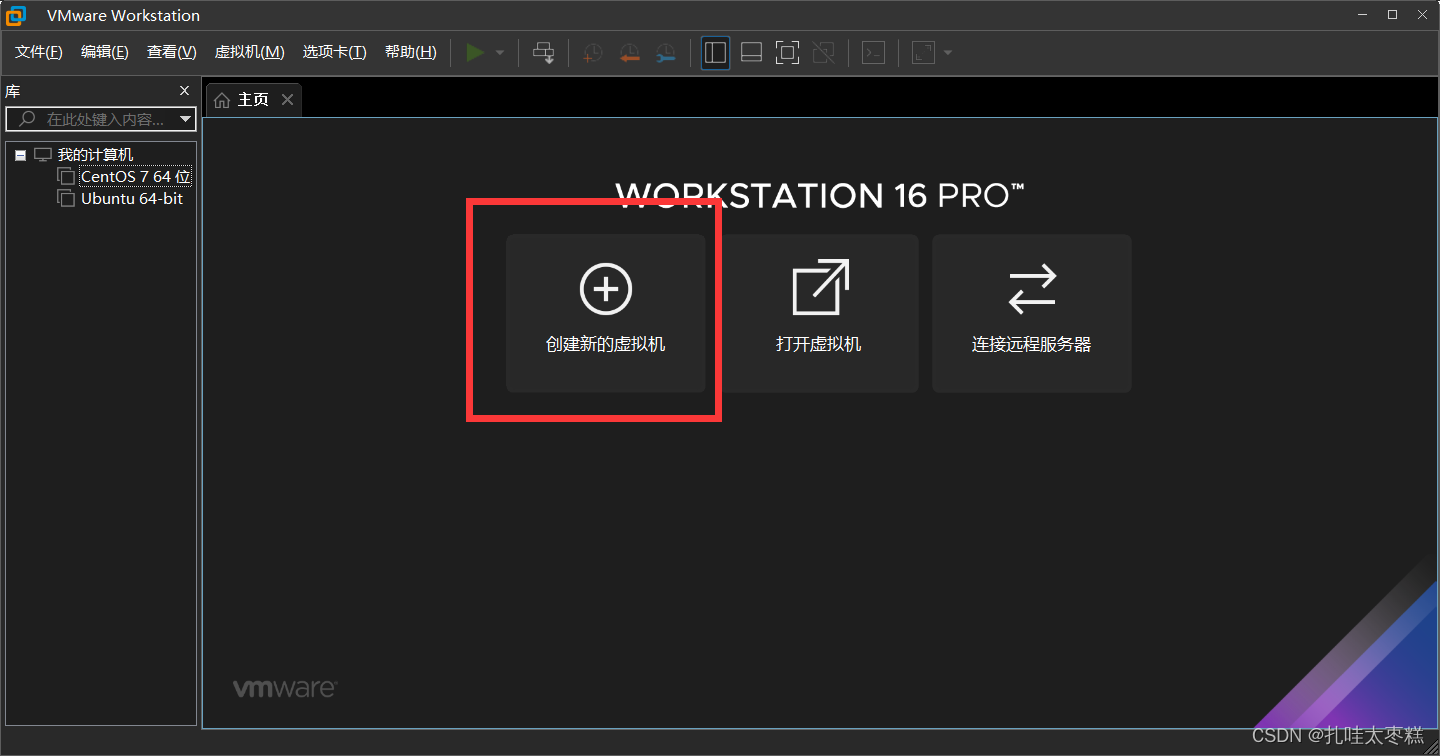The height and width of the screenshot is (756, 1440).
Task: Open the 查看(V) menu
Action: tap(172, 52)
